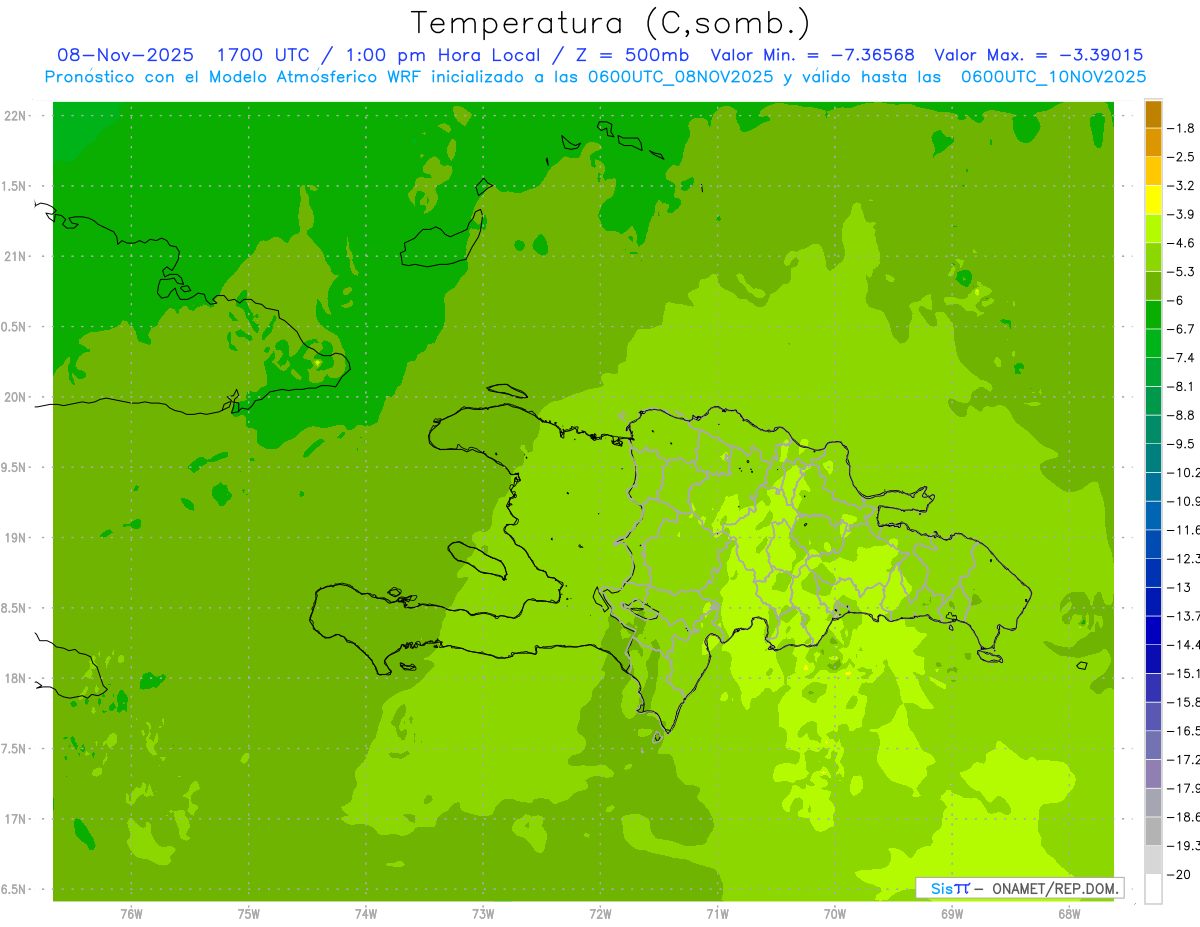Click the legend value "-7.4"

[x=1182, y=358]
